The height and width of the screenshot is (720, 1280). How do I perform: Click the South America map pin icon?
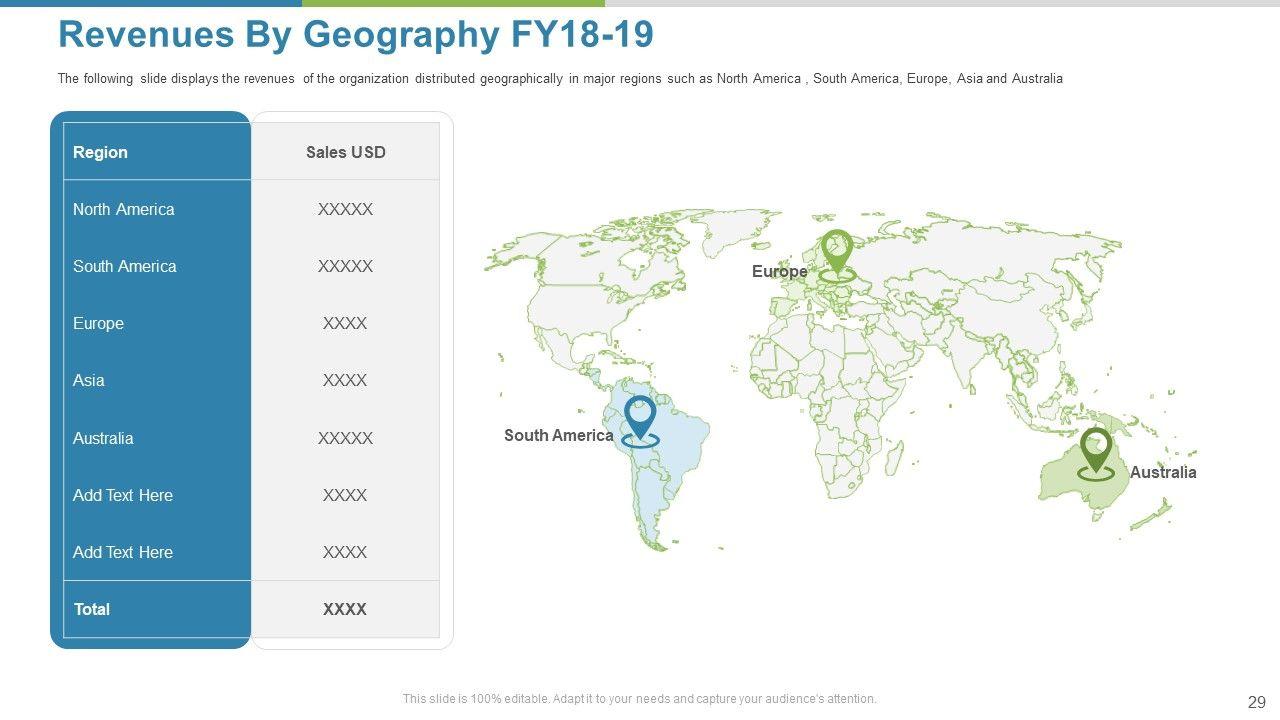640,417
